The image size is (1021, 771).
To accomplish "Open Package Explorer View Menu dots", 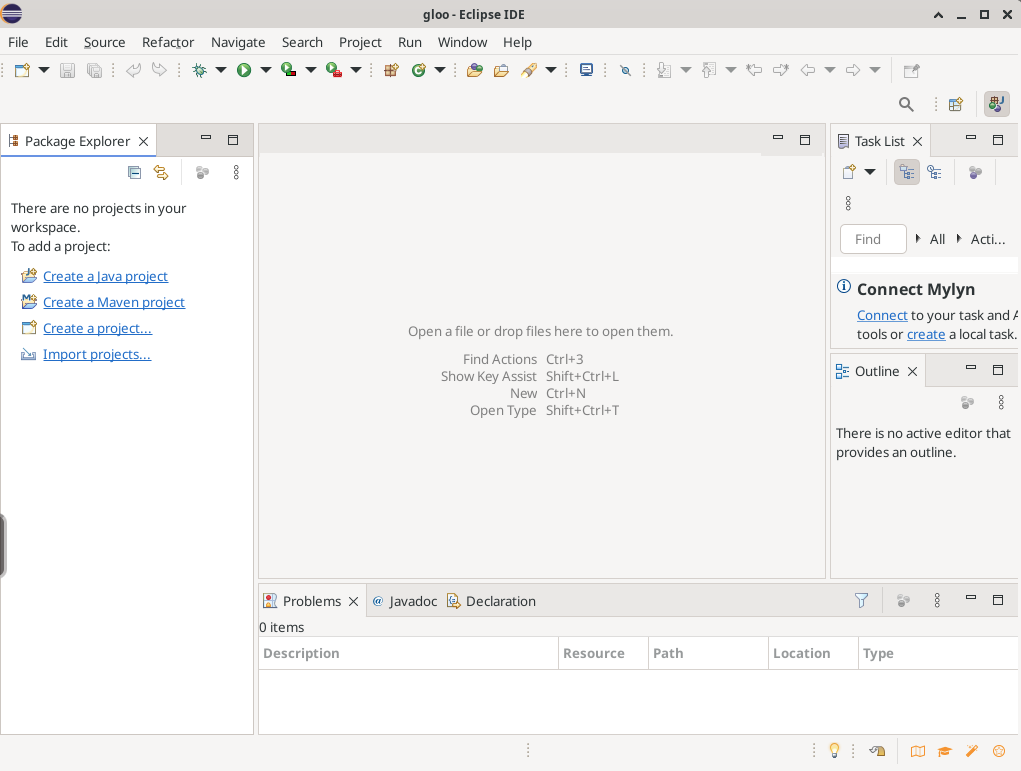I will pyautogui.click(x=236, y=172).
